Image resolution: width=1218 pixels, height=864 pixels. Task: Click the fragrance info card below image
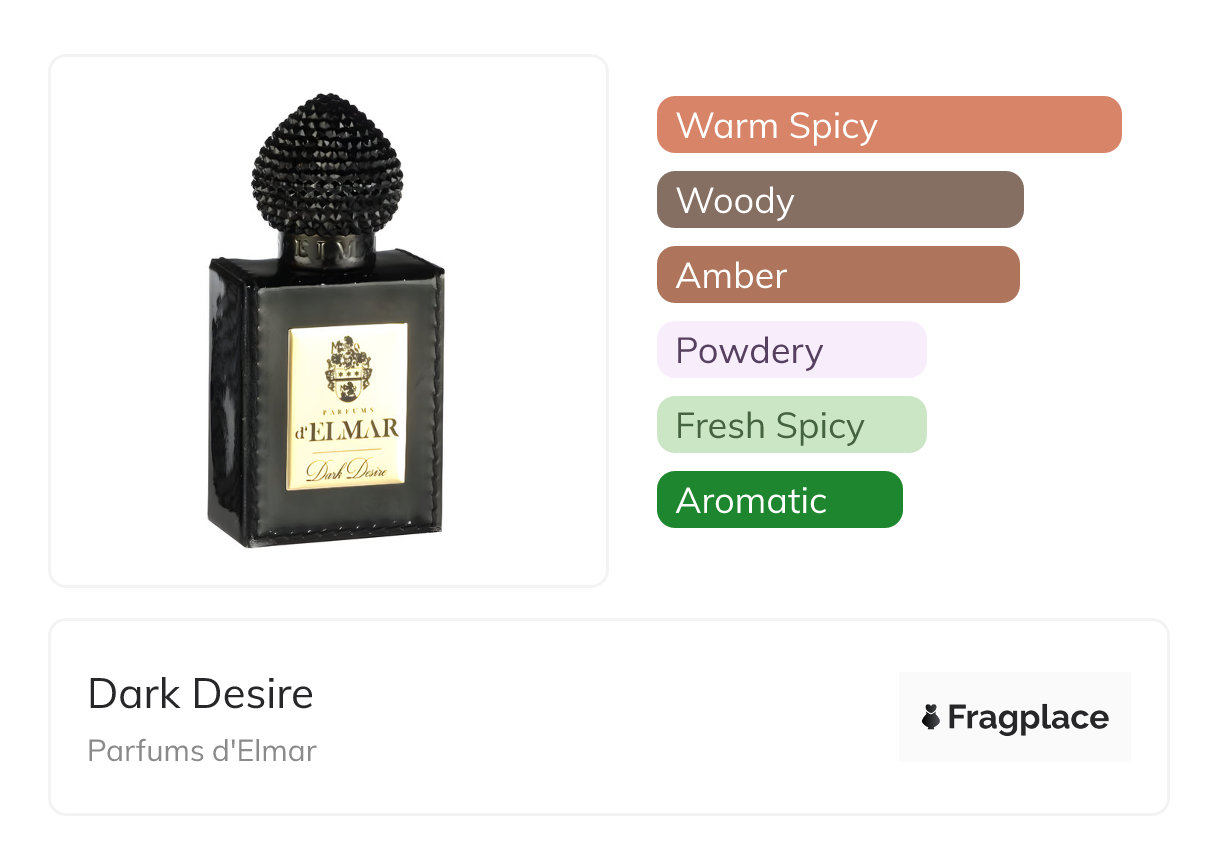click(x=609, y=717)
